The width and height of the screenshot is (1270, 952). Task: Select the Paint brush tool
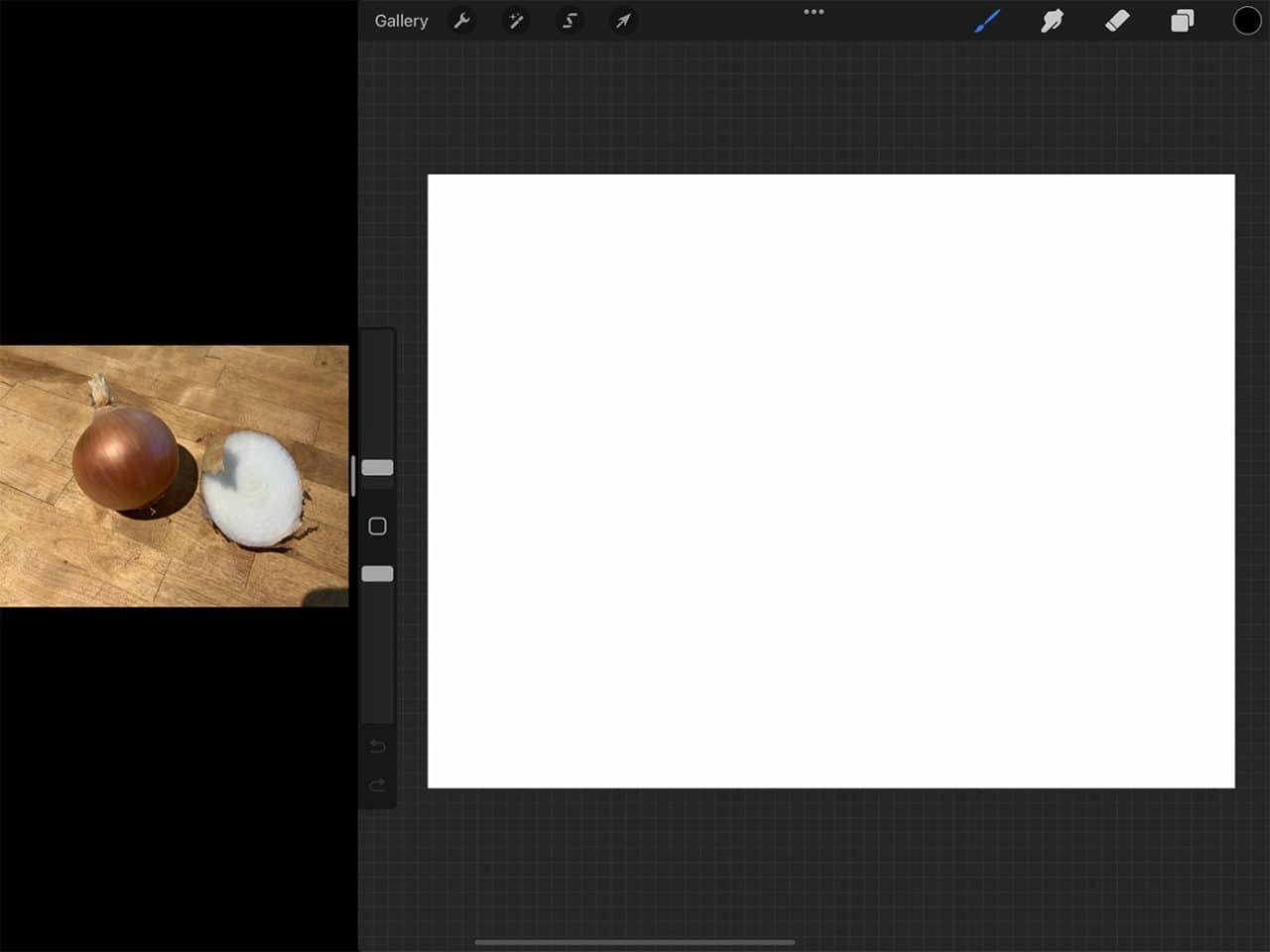[987, 21]
